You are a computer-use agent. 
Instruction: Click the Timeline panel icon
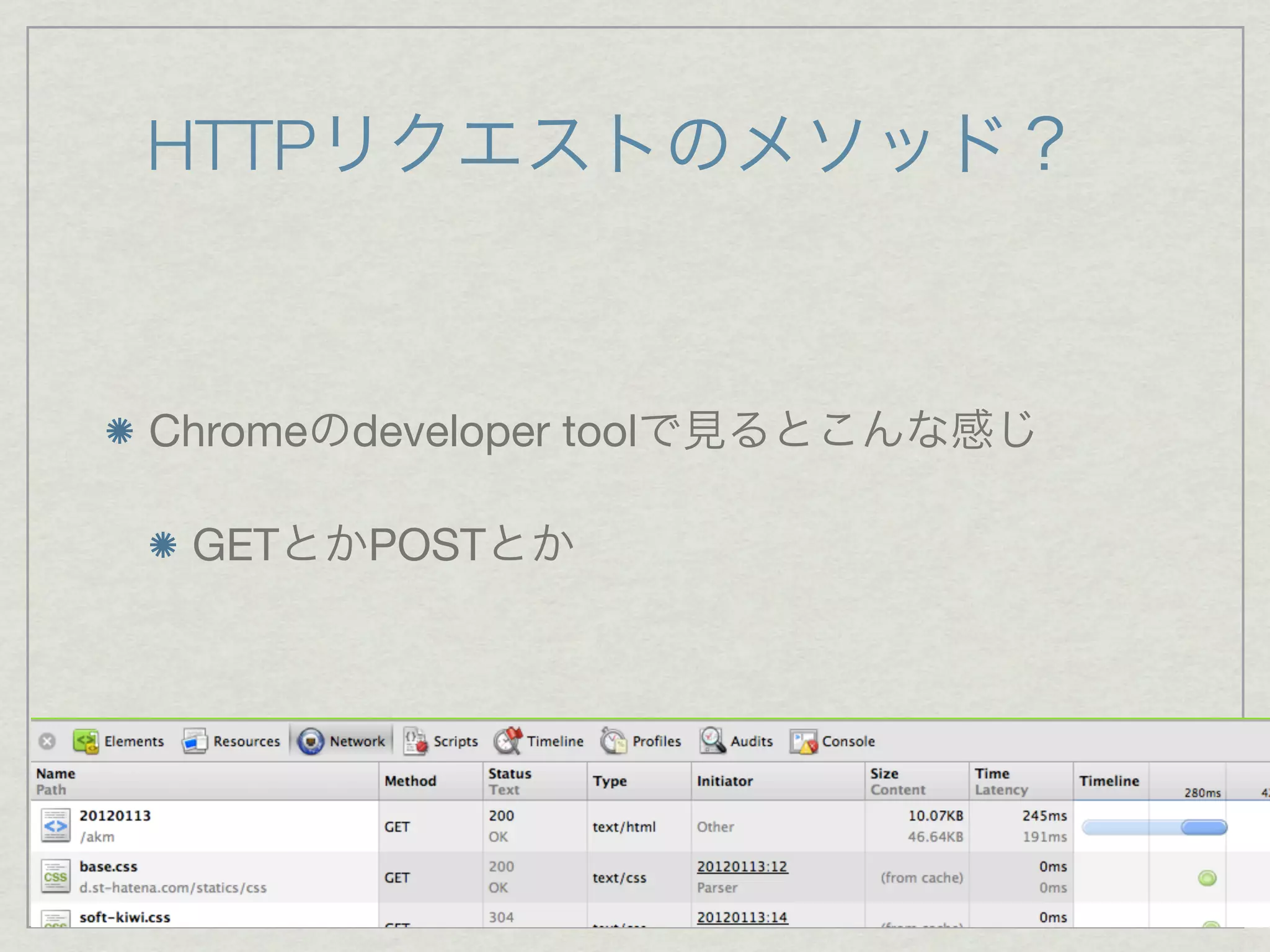tap(508, 741)
